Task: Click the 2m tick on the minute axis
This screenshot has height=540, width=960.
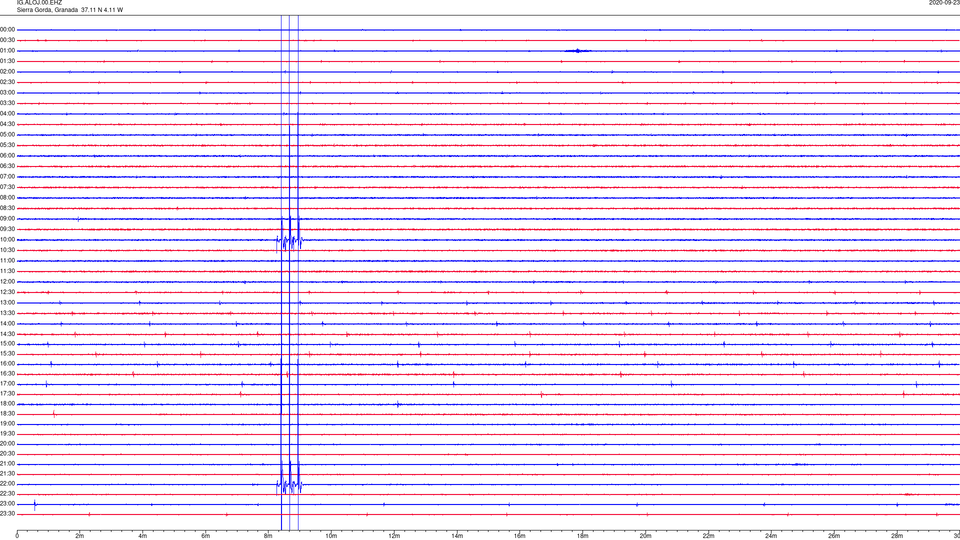Action: click(x=80, y=536)
